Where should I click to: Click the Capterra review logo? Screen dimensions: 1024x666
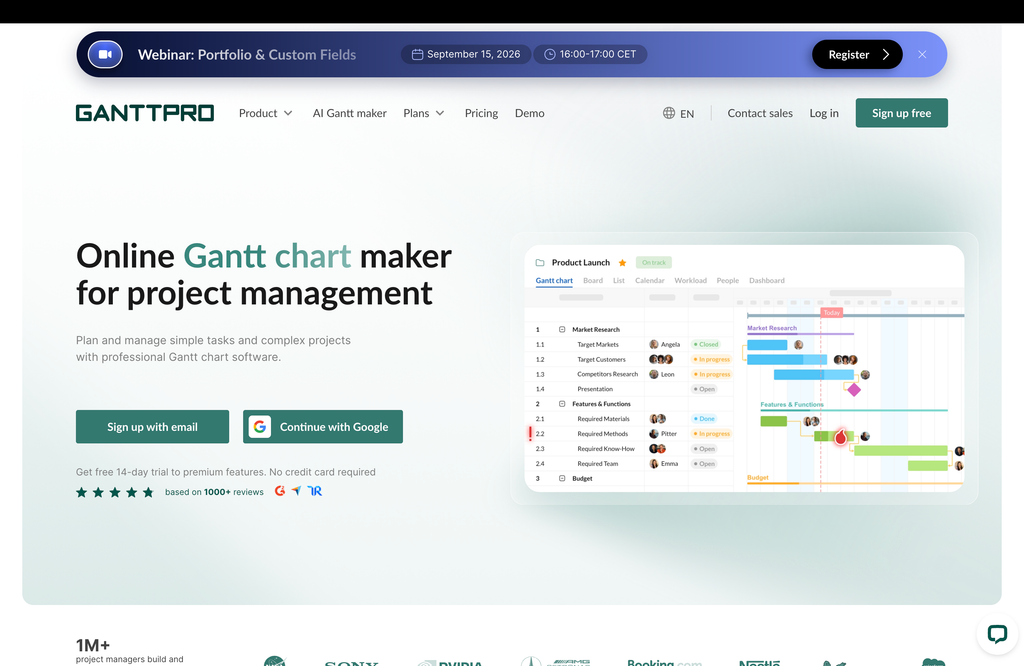point(296,491)
